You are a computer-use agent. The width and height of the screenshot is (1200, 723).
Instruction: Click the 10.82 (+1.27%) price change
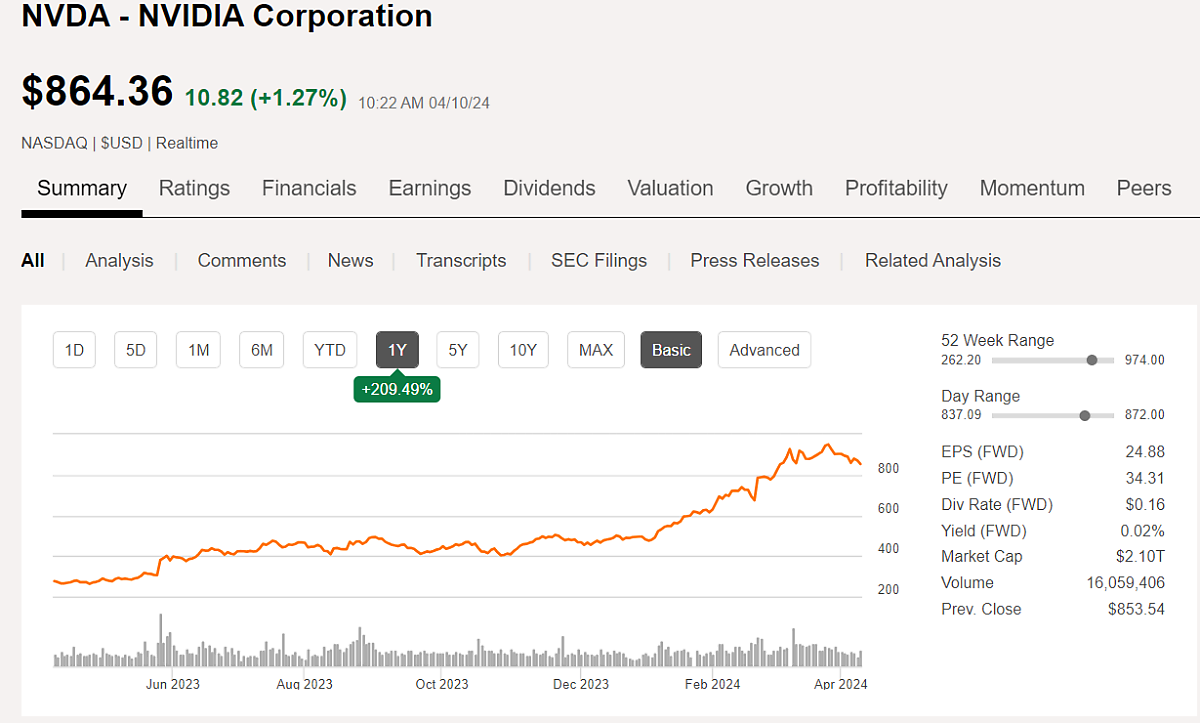coord(266,98)
